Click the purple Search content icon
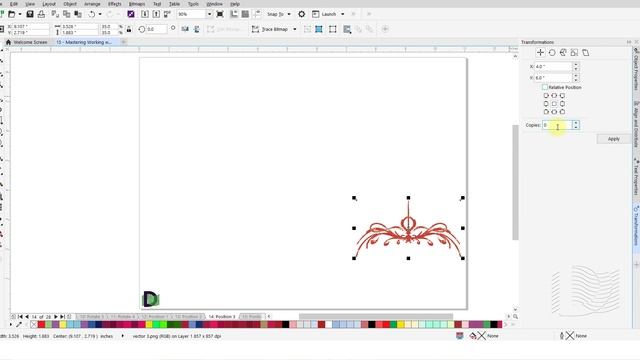The image size is (640, 360). click(131, 14)
